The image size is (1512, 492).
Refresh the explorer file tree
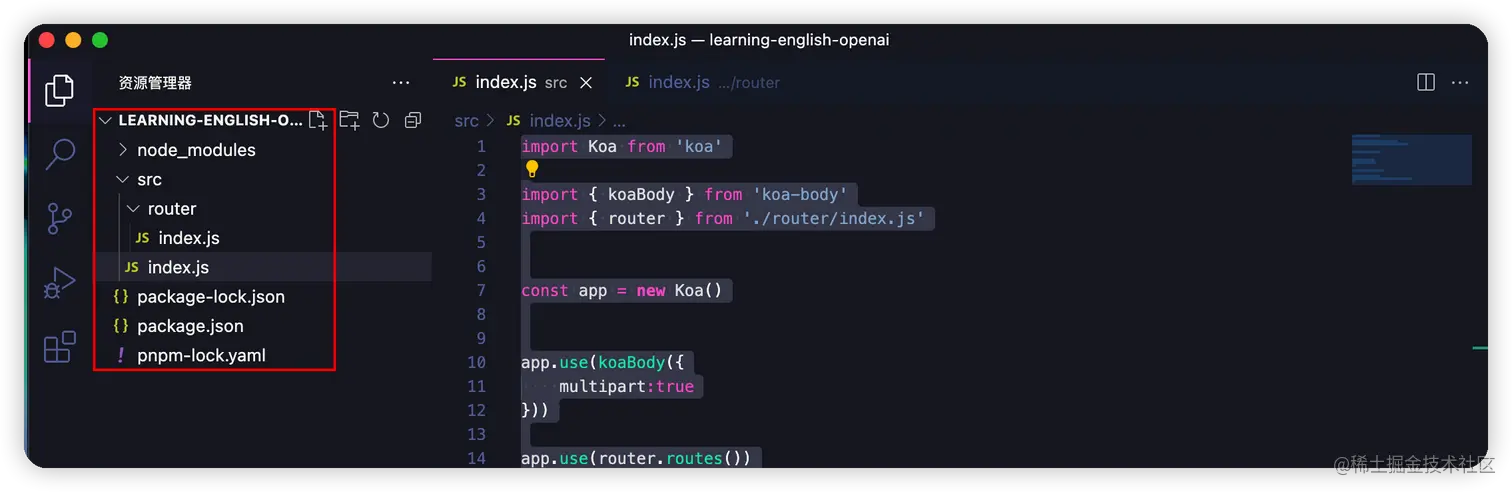(x=380, y=120)
